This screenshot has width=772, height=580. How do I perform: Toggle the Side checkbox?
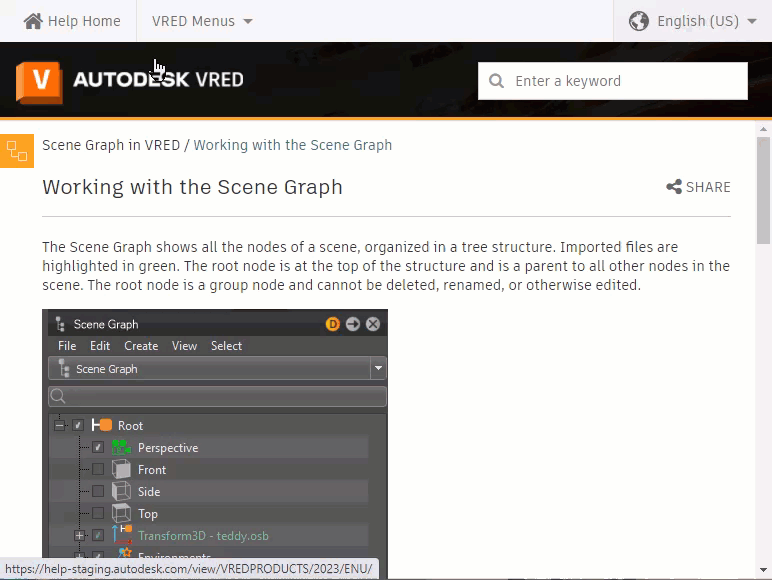pos(98,491)
